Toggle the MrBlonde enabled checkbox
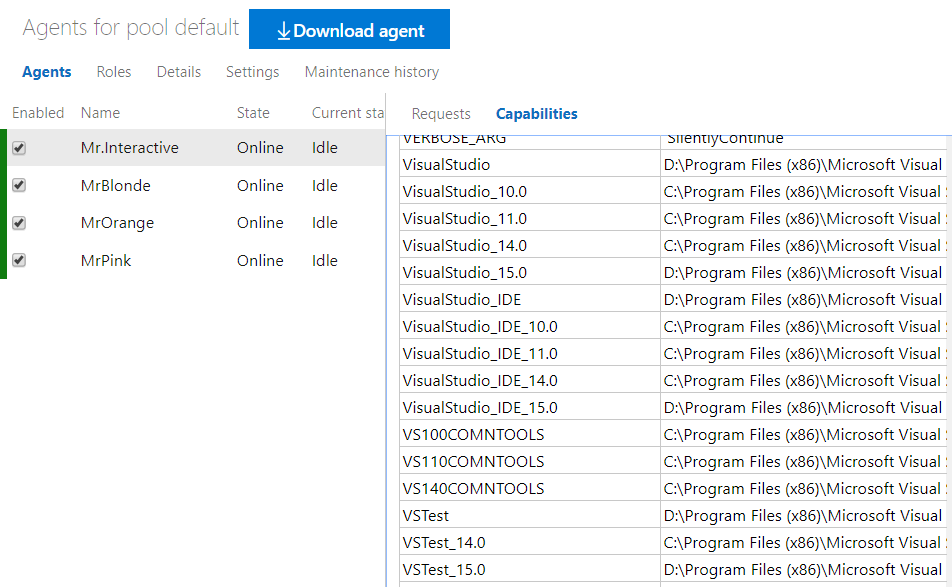The image size is (952, 587). (x=19, y=185)
